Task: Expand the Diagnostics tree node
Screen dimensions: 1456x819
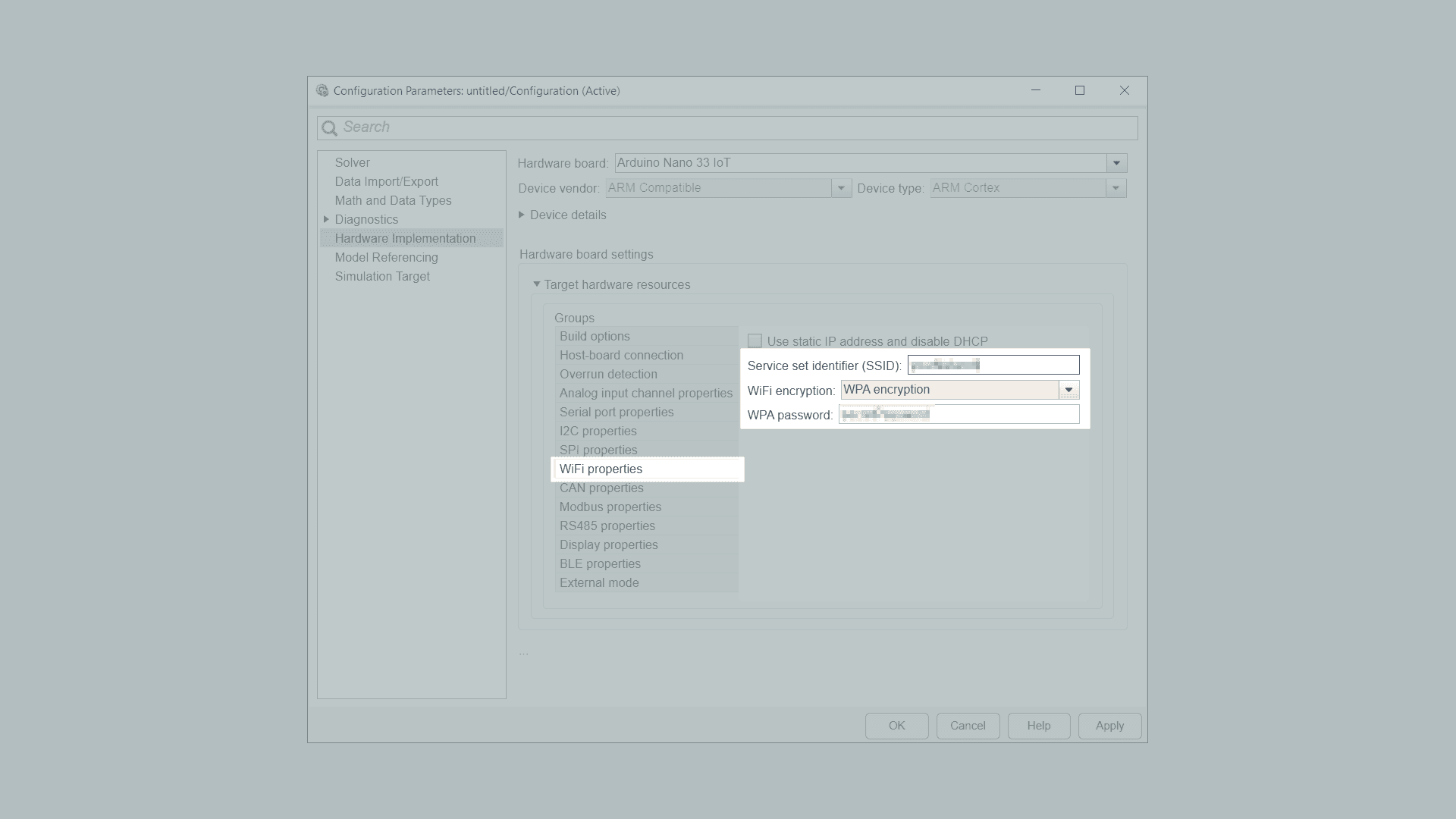Action: point(326,219)
